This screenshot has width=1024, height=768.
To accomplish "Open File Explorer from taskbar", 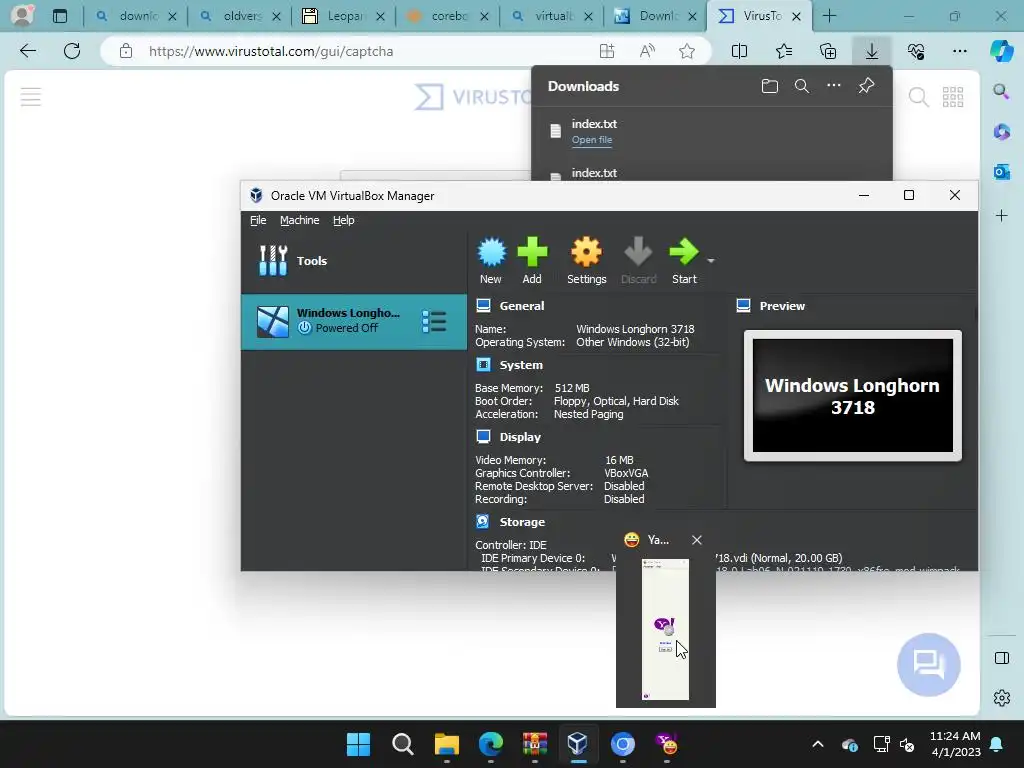I will 447,744.
